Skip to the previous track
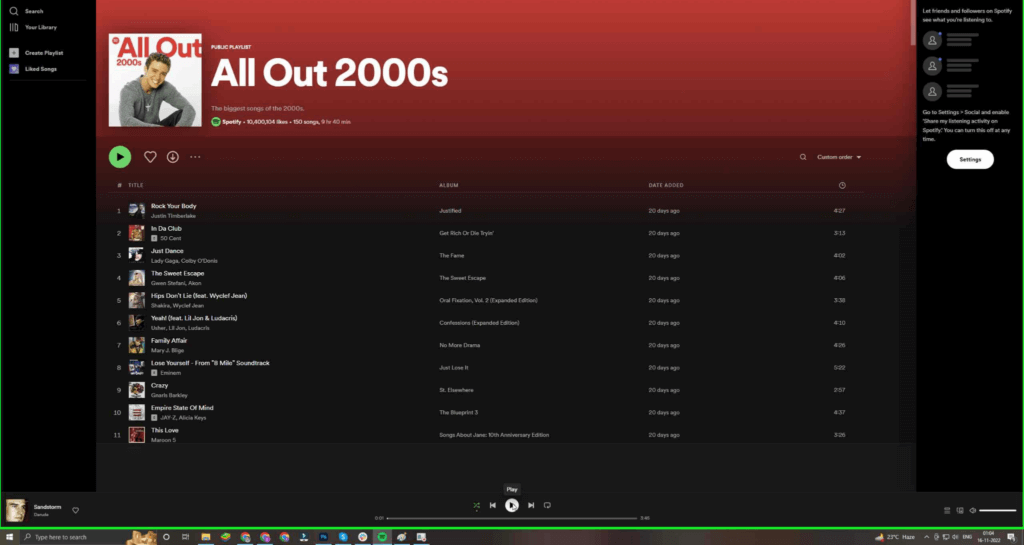1024x545 pixels. [493, 505]
